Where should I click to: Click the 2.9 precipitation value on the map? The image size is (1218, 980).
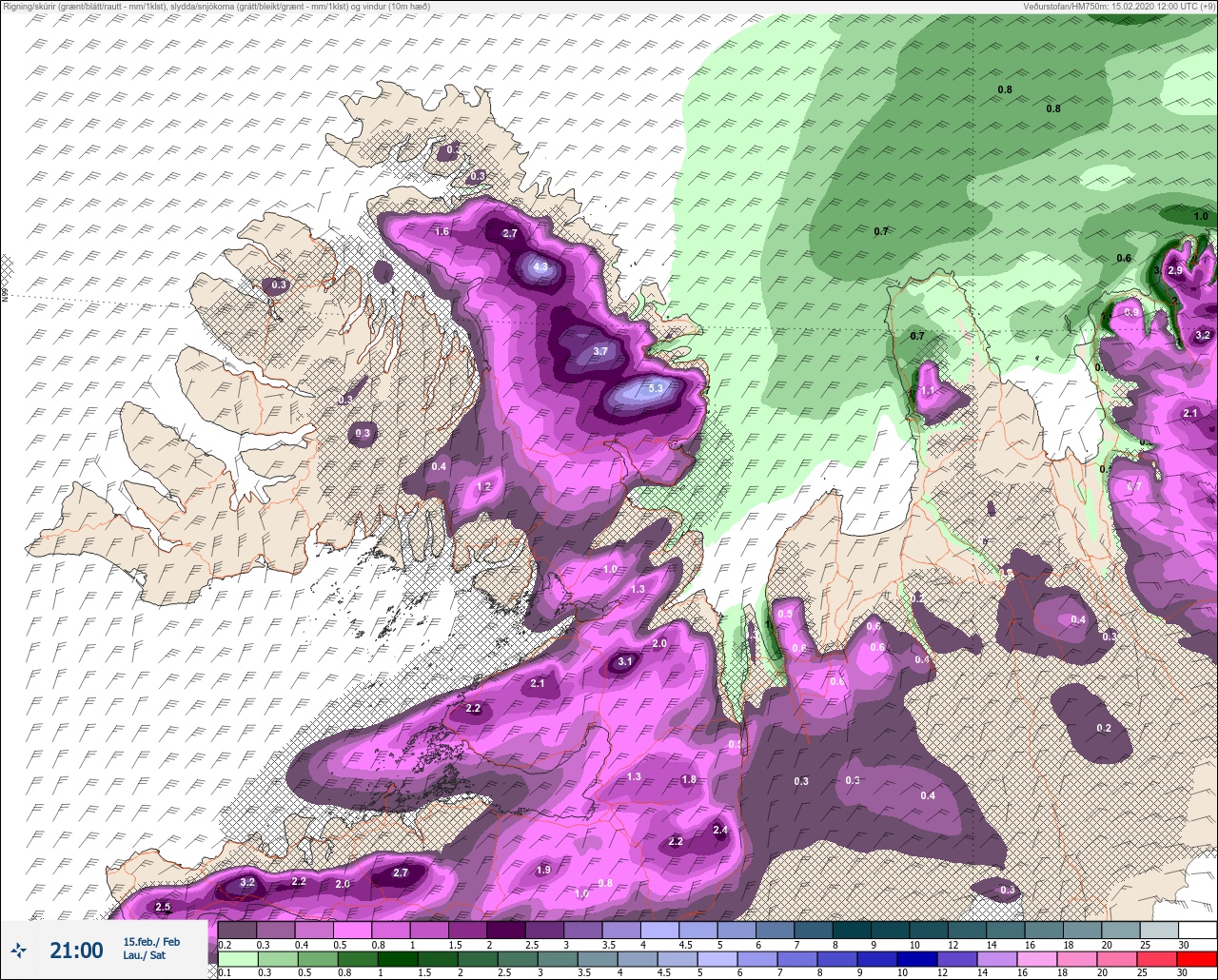(1175, 270)
